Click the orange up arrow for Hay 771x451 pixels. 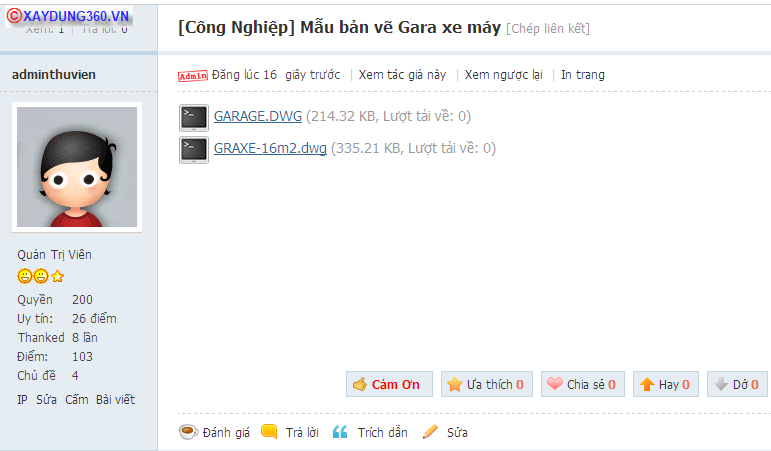pos(647,384)
